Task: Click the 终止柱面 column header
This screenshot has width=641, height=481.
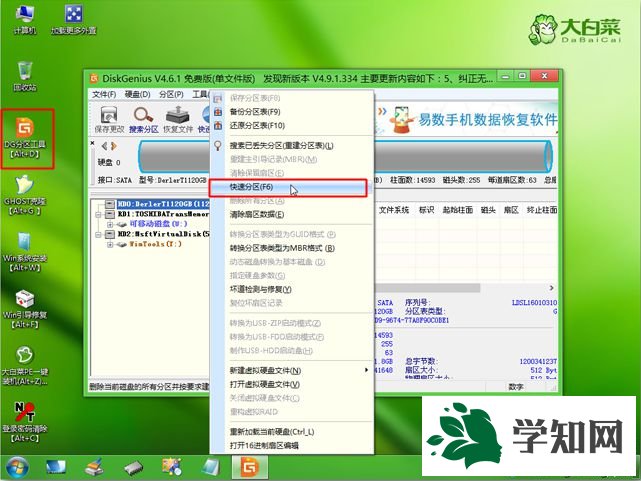Action: pos(542,210)
